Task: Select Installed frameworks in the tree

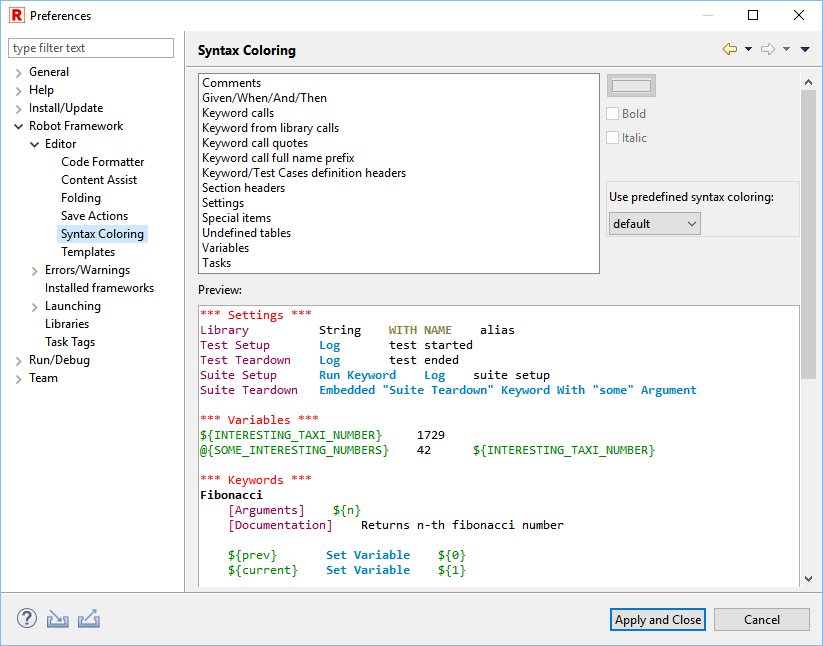Action: 99,288
